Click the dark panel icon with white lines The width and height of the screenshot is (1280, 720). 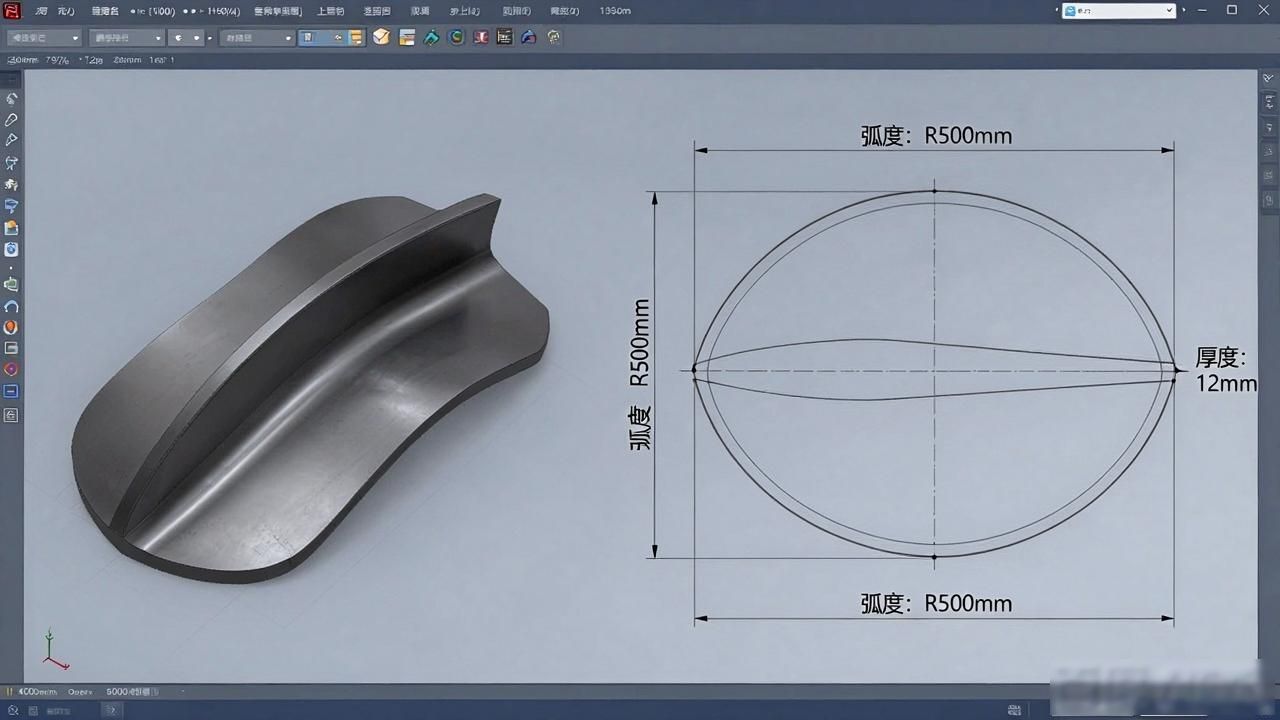pyautogui.click(x=504, y=37)
